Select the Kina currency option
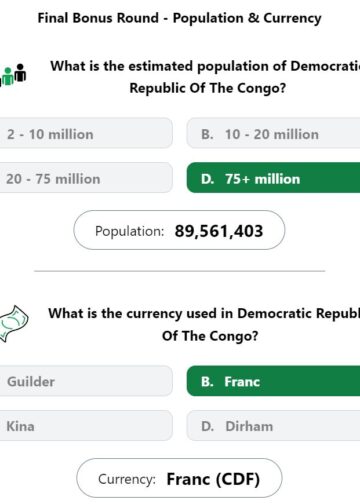Viewport: 360px width, 504px height. point(86,425)
